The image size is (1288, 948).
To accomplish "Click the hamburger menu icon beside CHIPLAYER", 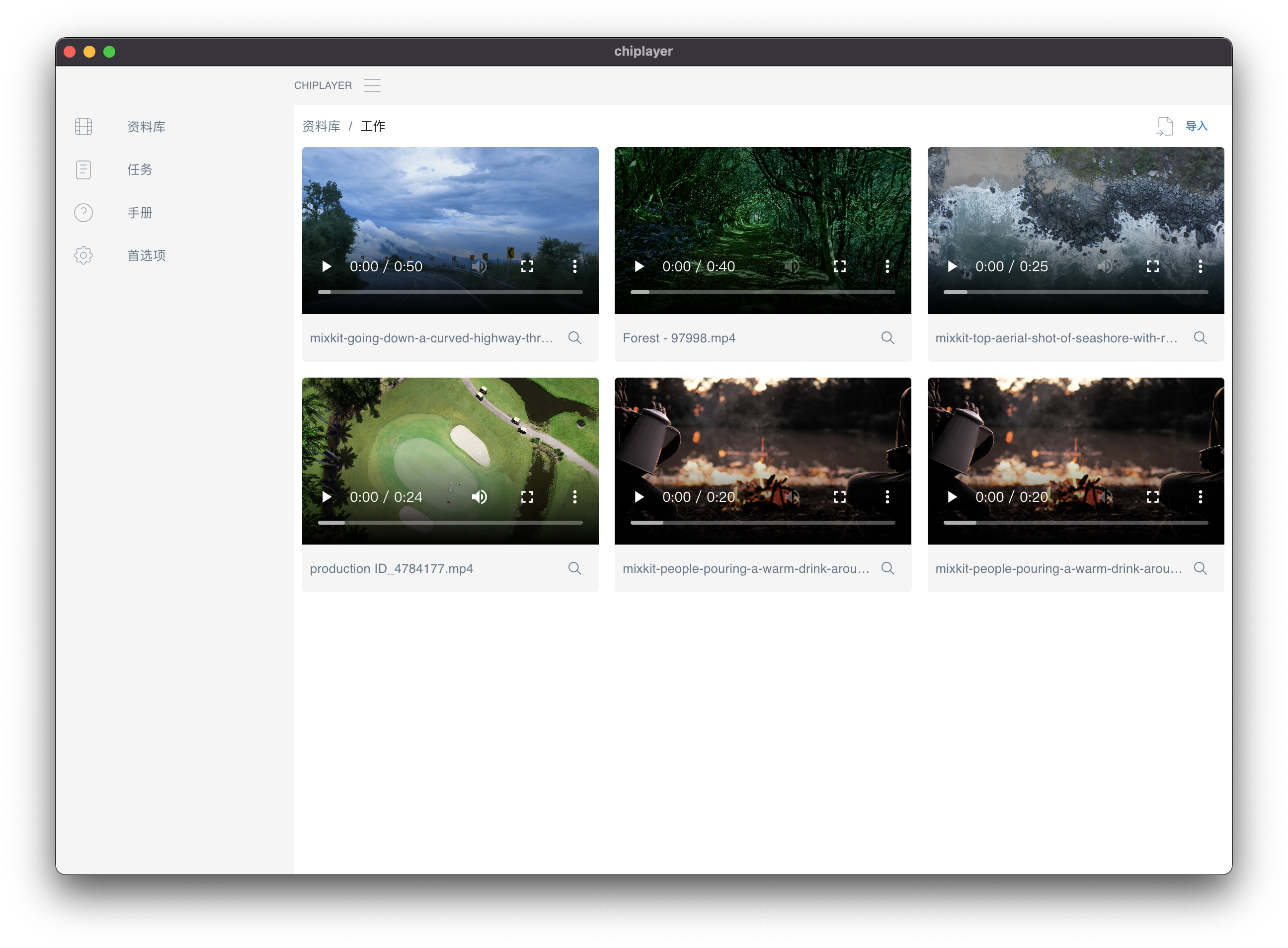I will [x=372, y=85].
